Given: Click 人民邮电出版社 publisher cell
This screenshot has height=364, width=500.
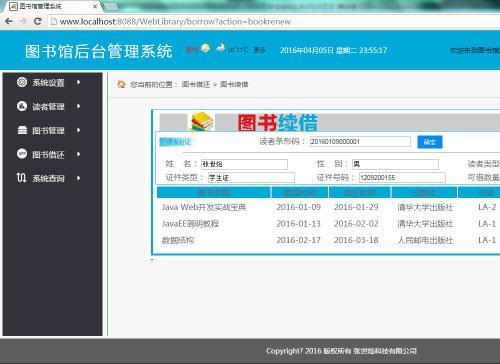Looking at the screenshot, I should [x=425, y=240].
